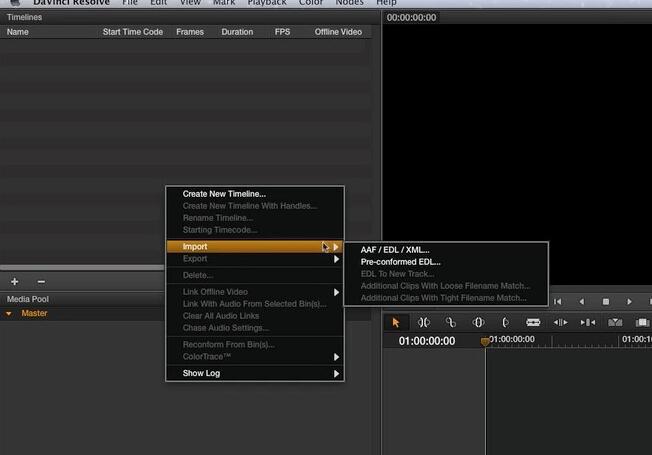
Task: Open the Nodes menu
Action: click(x=350, y=2)
